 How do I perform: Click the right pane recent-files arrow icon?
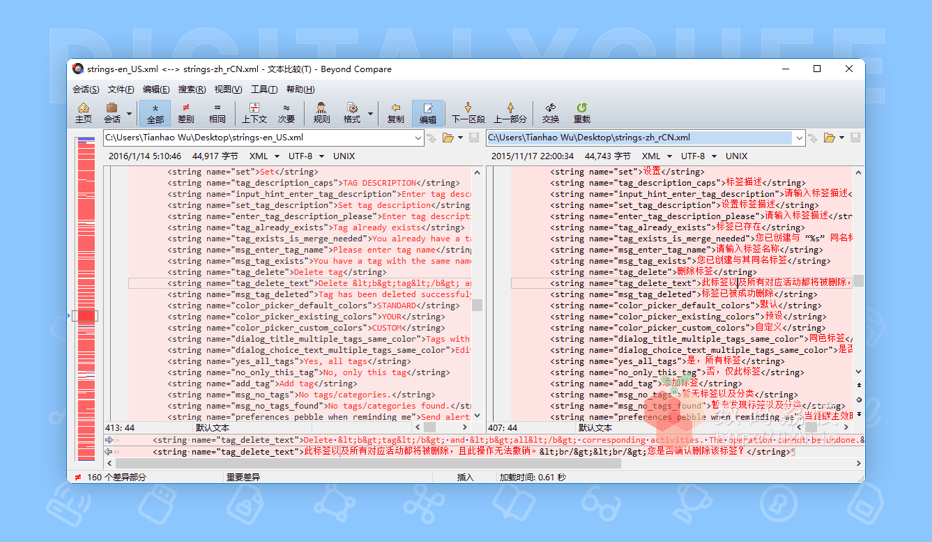click(x=813, y=138)
